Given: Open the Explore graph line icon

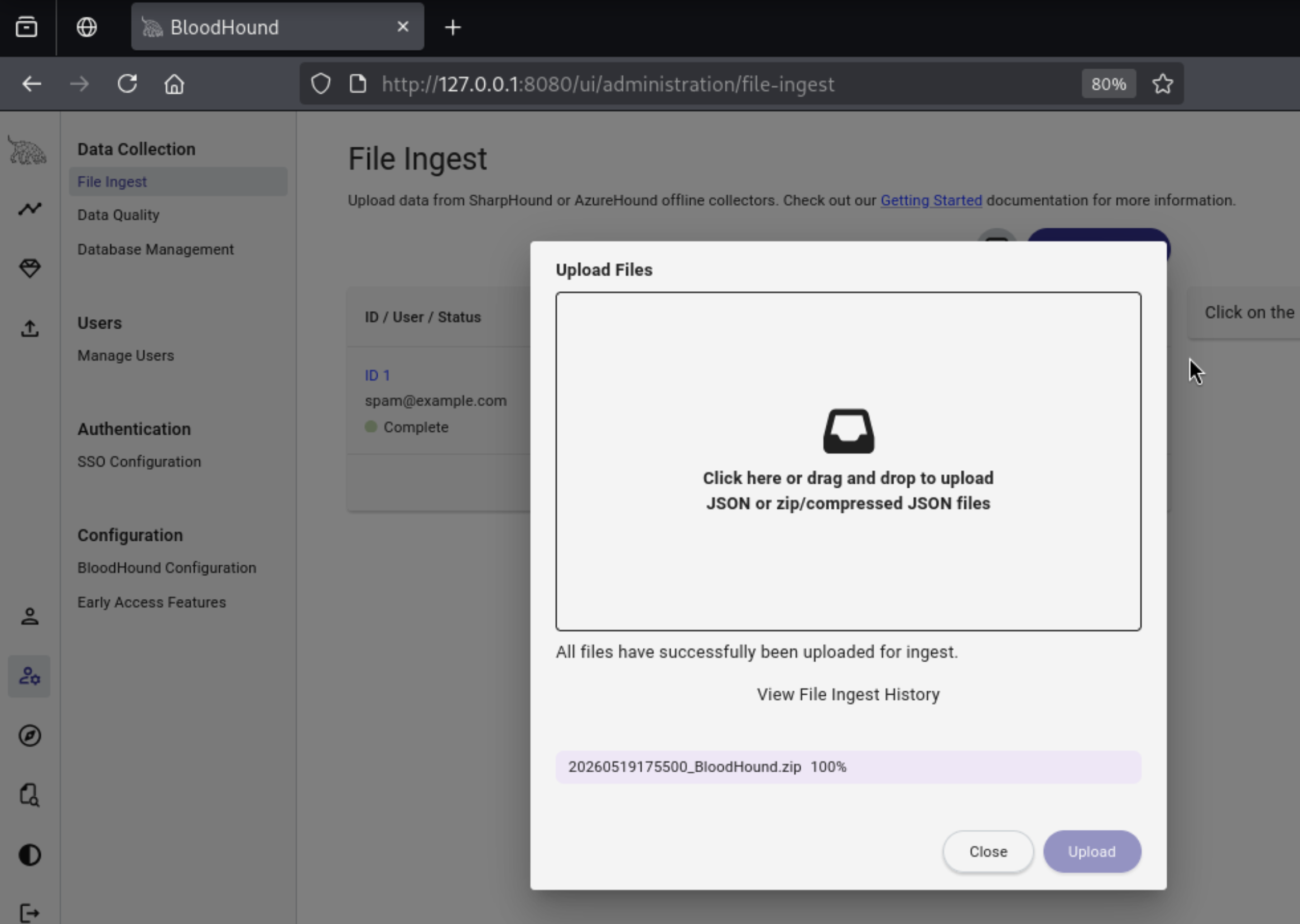Looking at the screenshot, I should click(30, 209).
